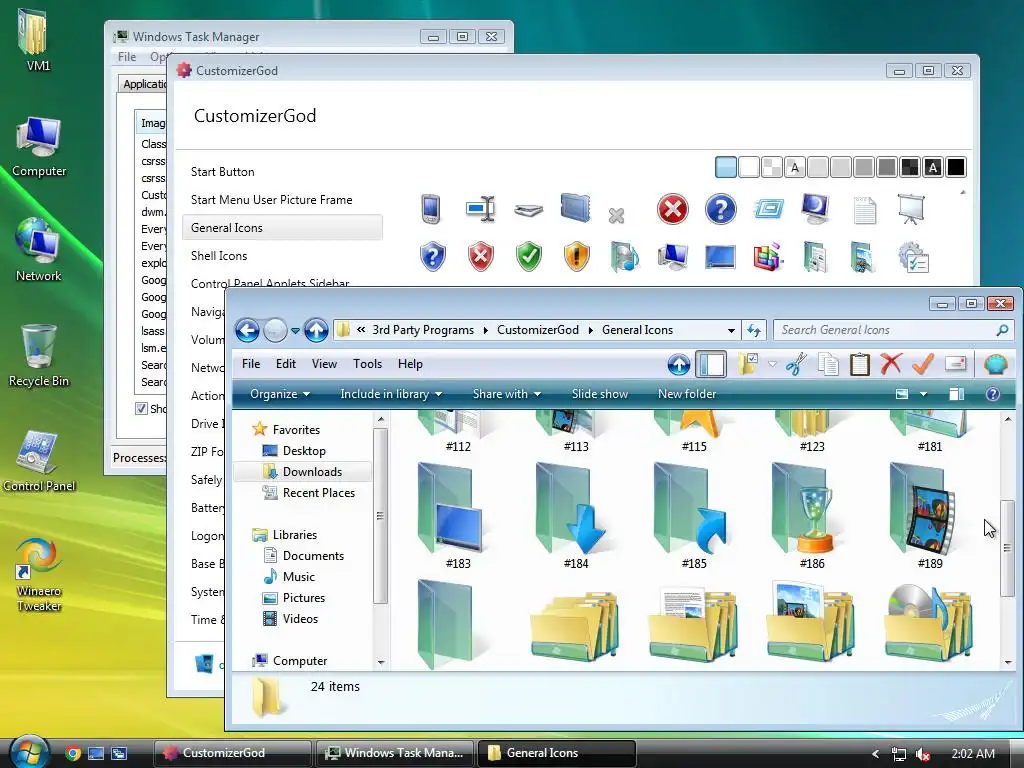Viewport: 1024px width, 768px height.
Task: Click the refresh arrows beside address bar
Action: click(754, 330)
